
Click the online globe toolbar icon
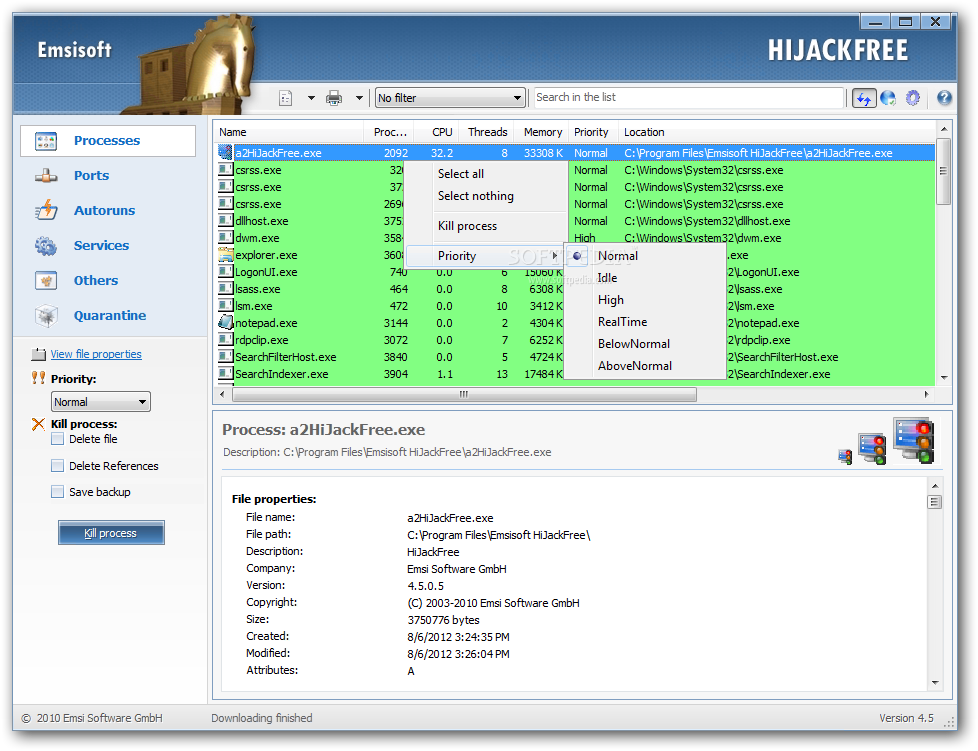[x=889, y=98]
